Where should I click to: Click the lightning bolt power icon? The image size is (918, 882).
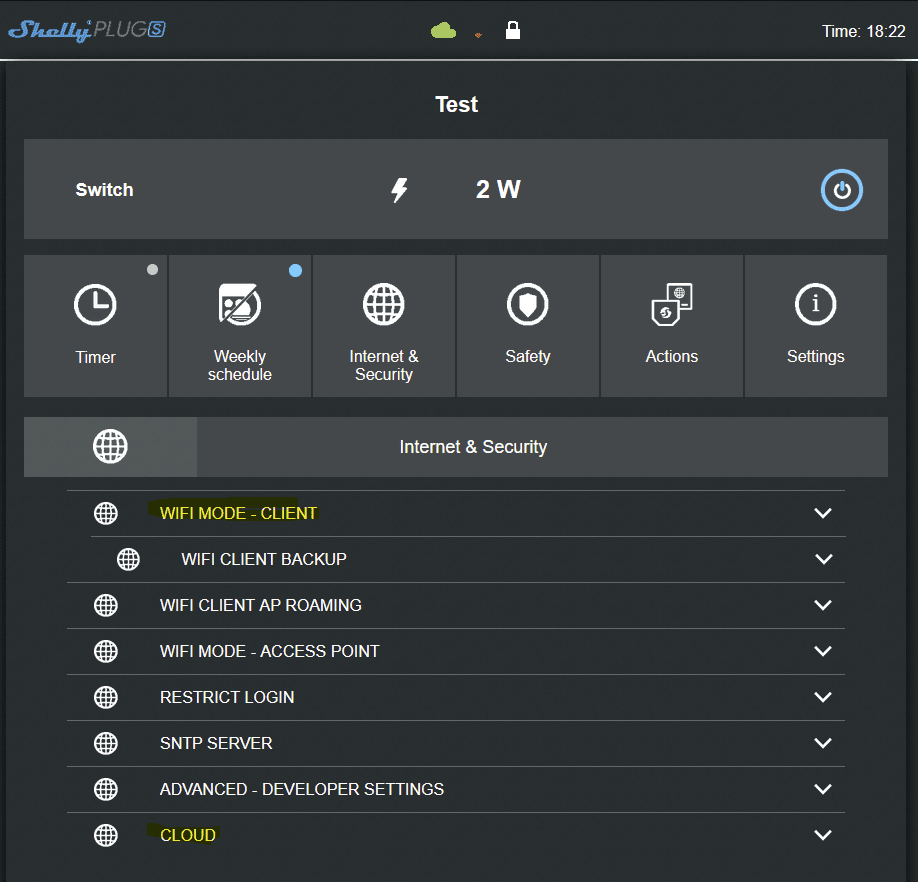[x=399, y=190]
